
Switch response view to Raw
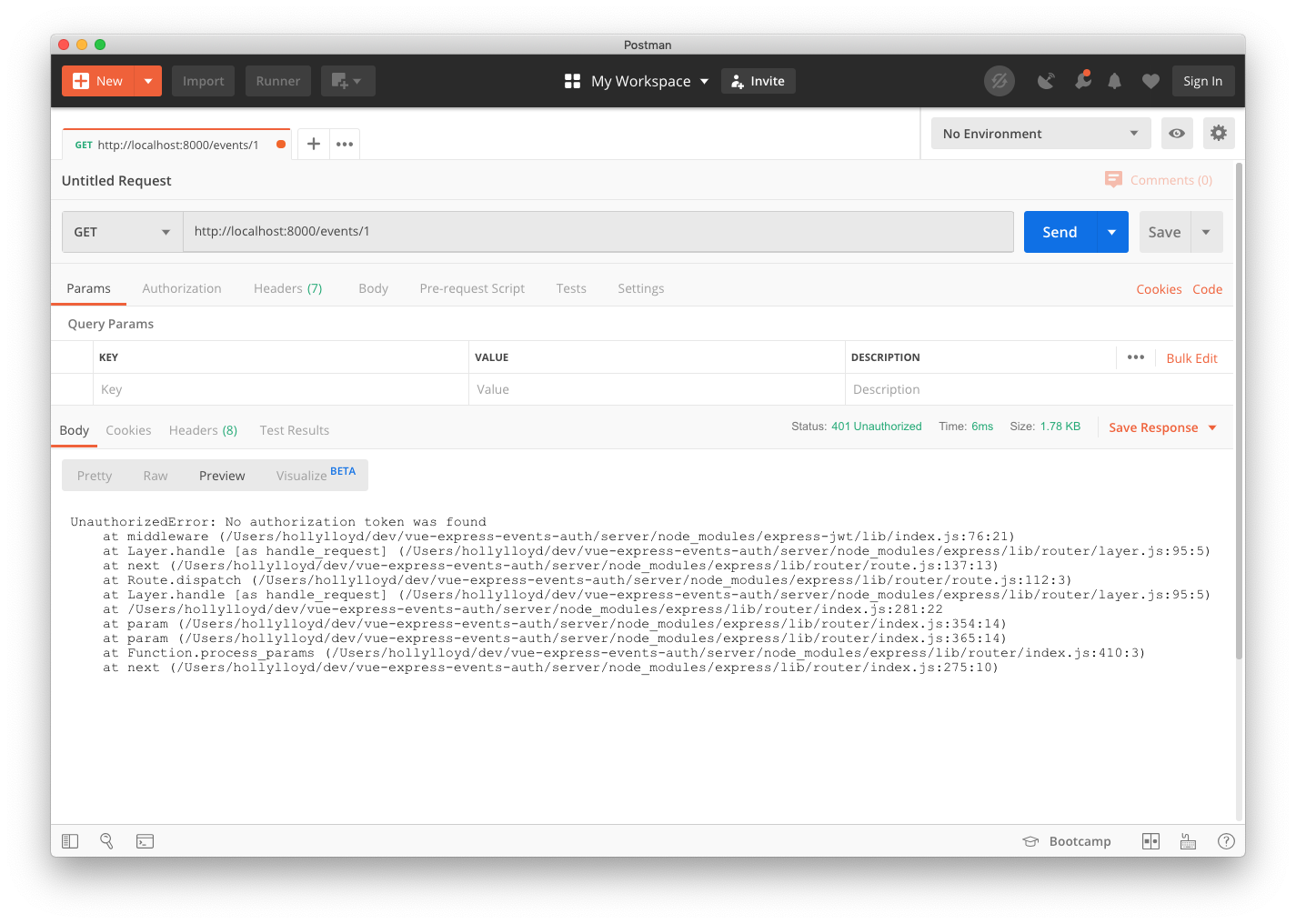156,476
